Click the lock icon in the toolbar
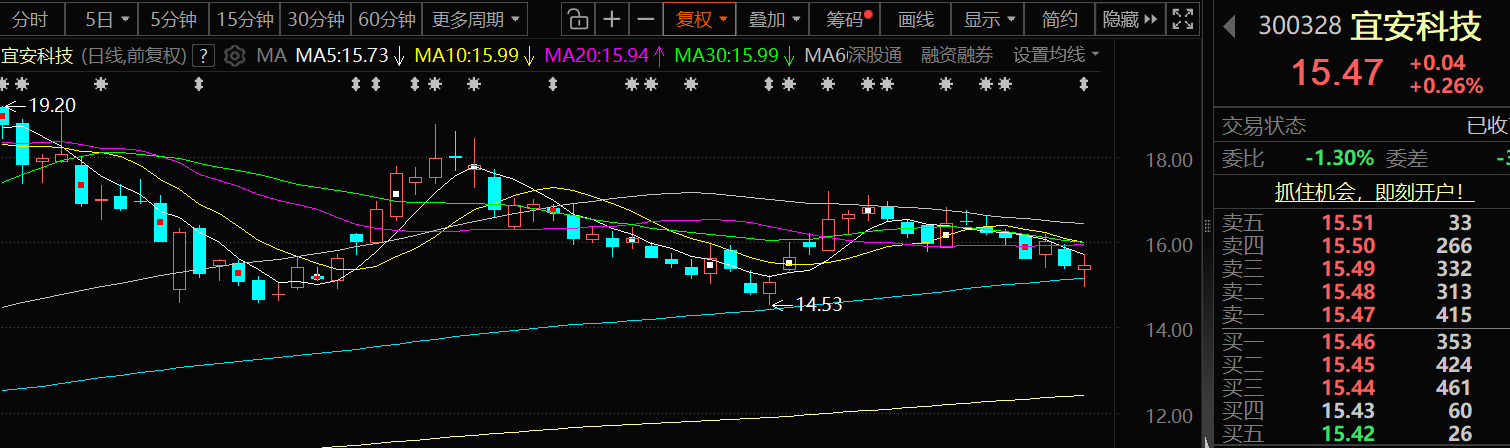This screenshot has width=1510, height=448. coord(577,18)
